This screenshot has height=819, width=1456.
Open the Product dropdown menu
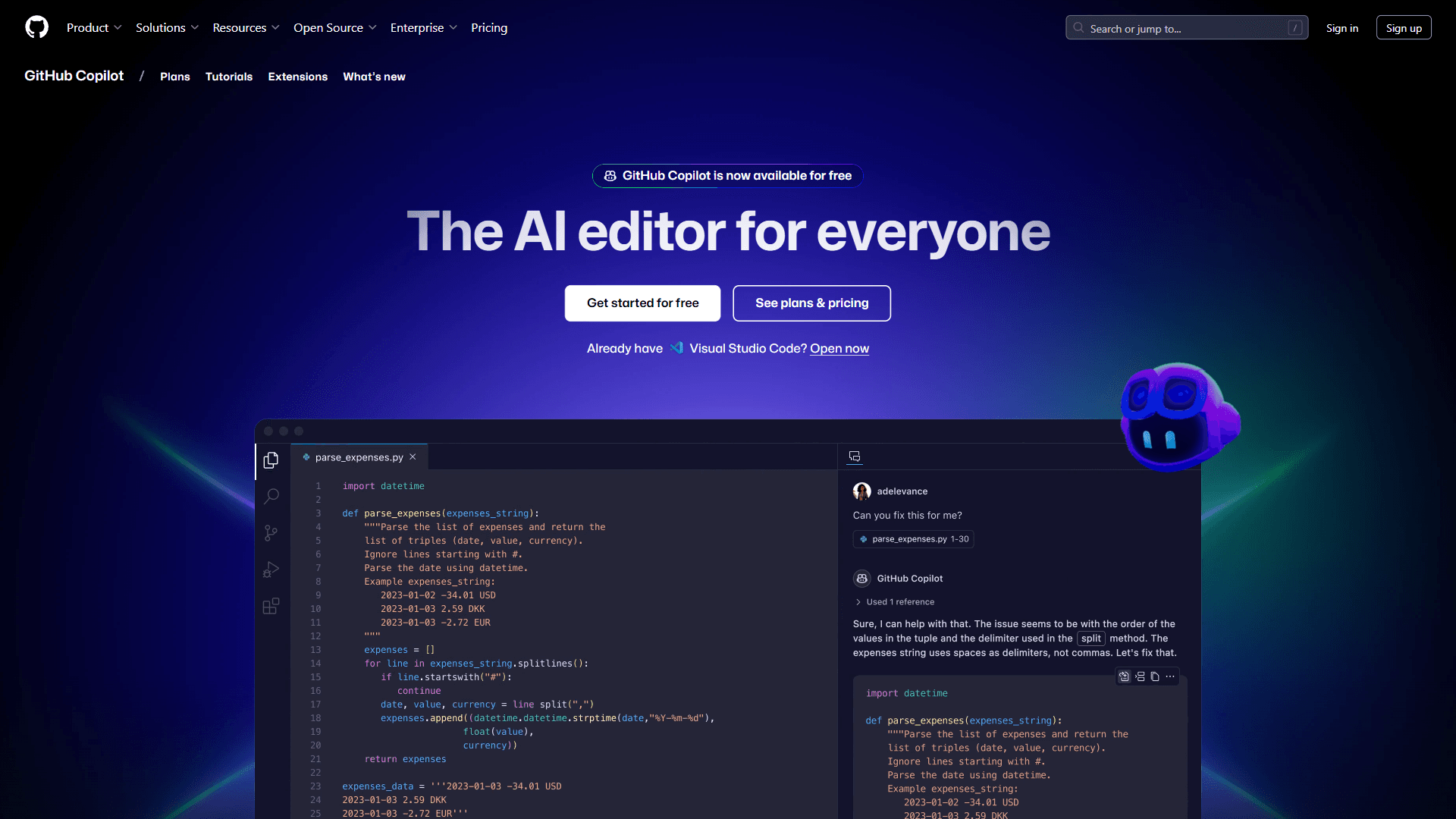click(x=94, y=27)
